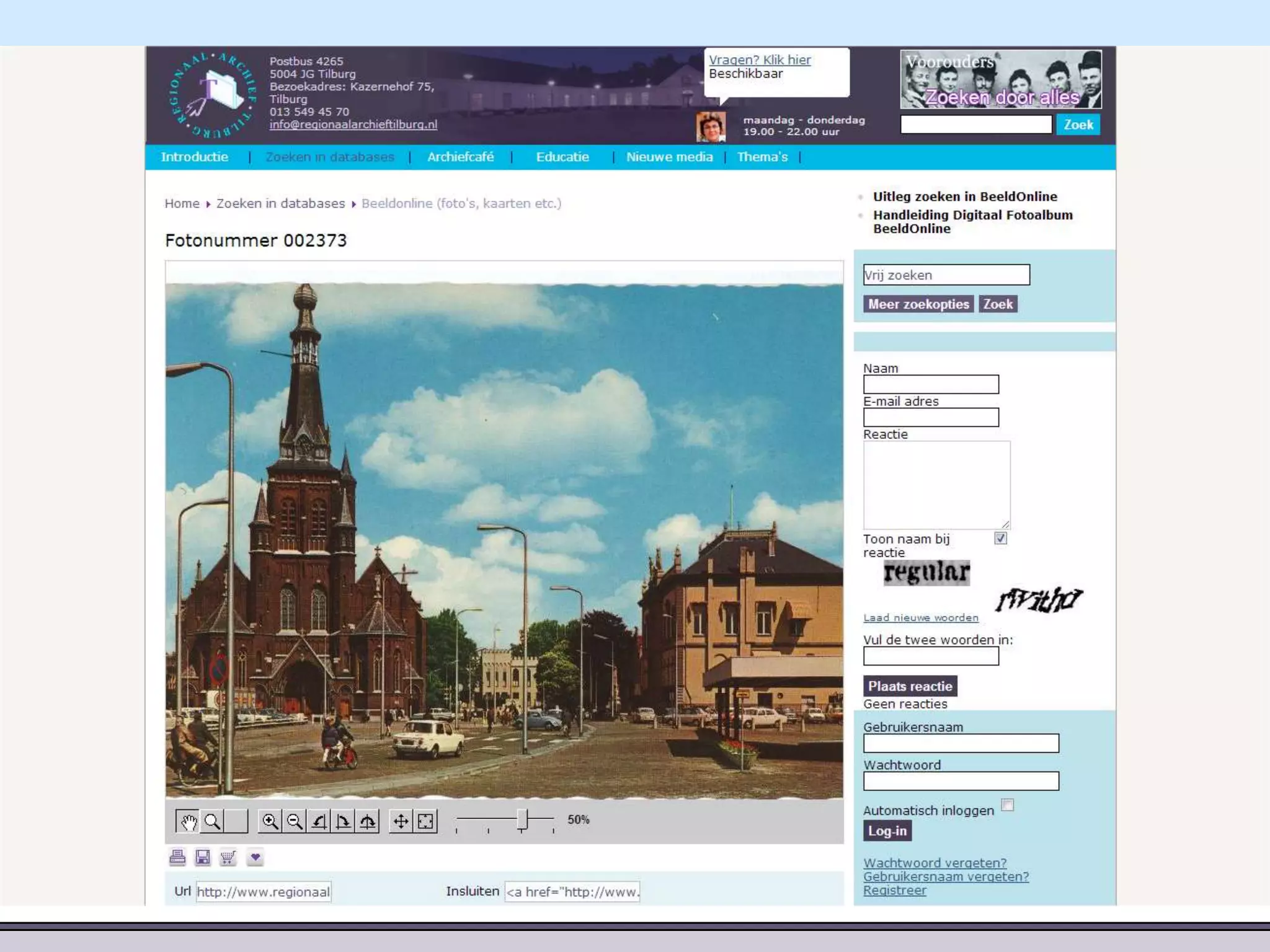Viewport: 1270px width, 952px height.
Task: Click 'Wachtwoord vergeten?' link
Action: [935, 863]
